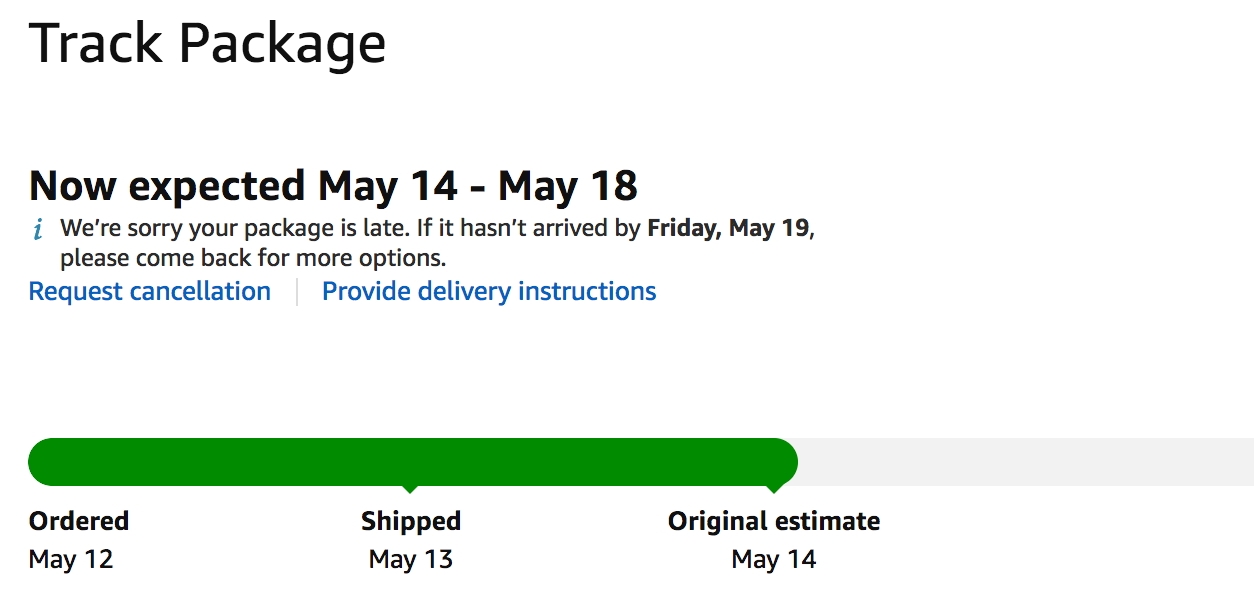Open Provide delivery instructions link
The height and width of the screenshot is (592, 1254).
pyautogui.click(x=489, y=291)
